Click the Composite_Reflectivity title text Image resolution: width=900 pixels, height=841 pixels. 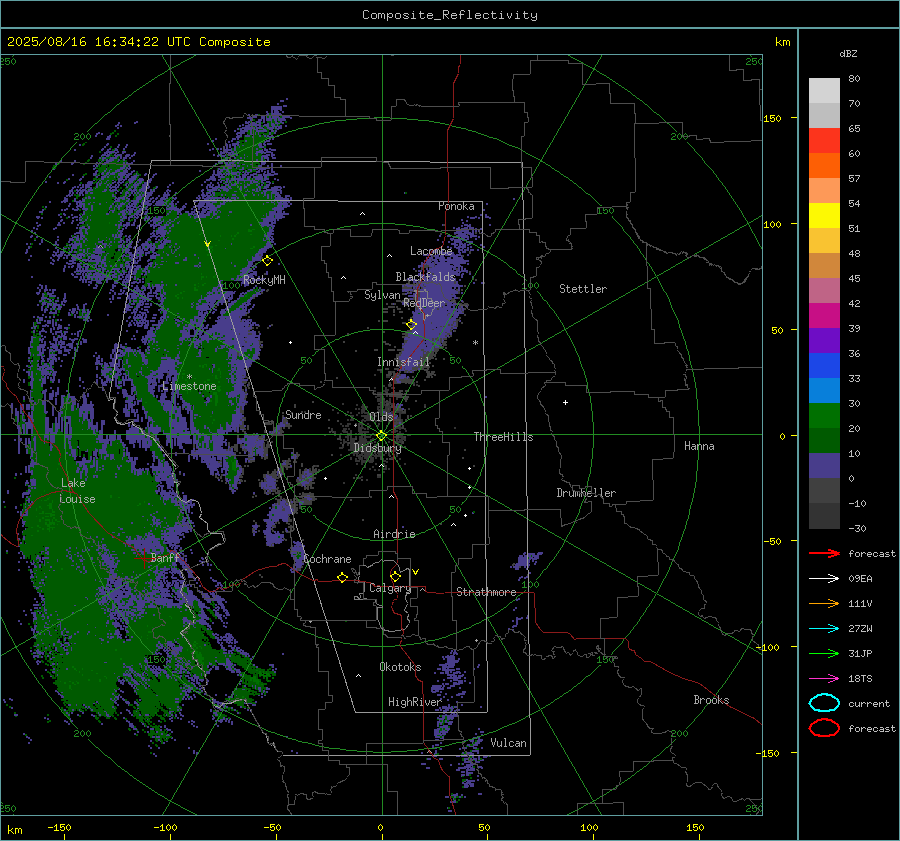coord(450,15)
